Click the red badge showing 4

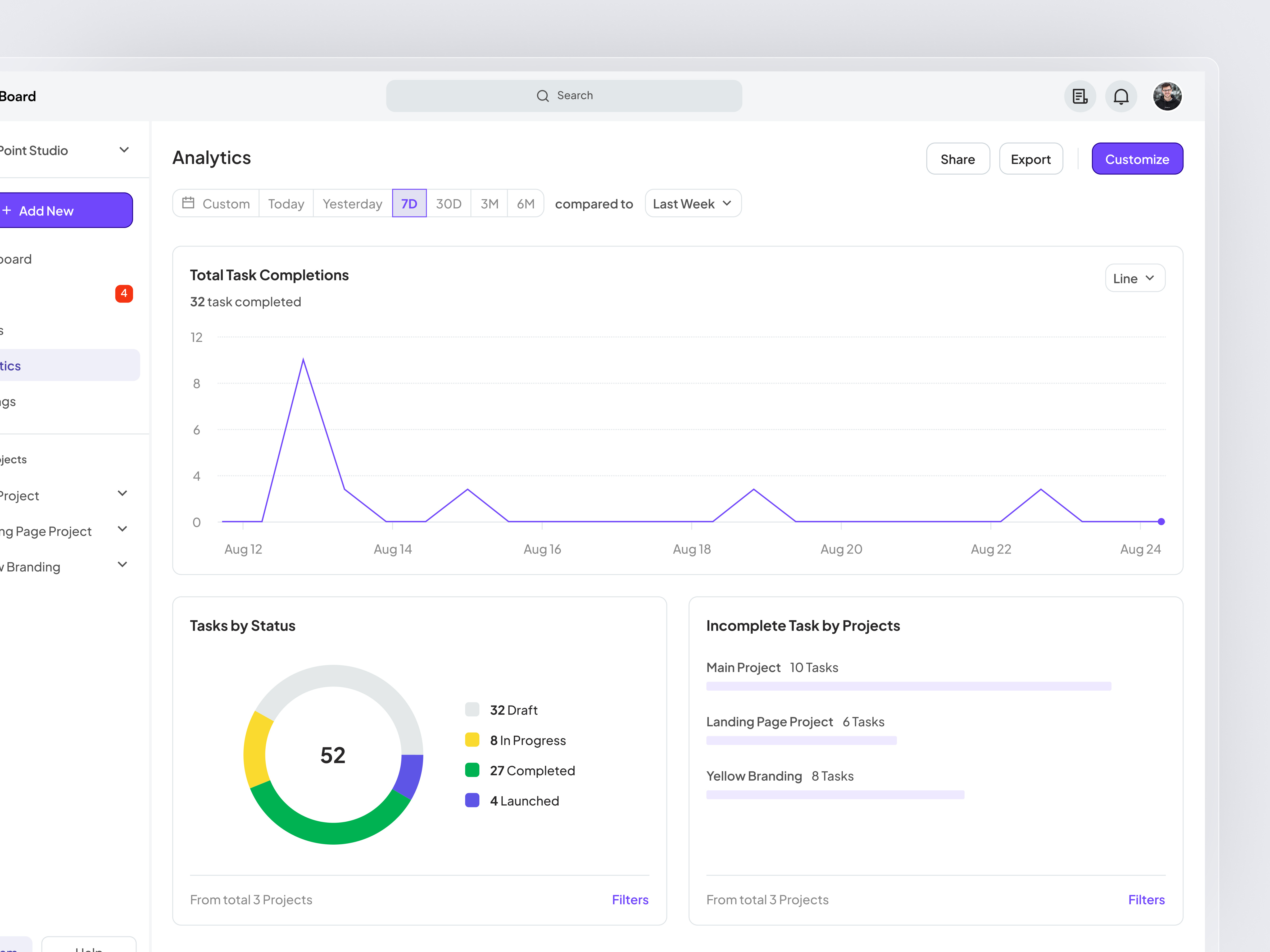point(124,293)
